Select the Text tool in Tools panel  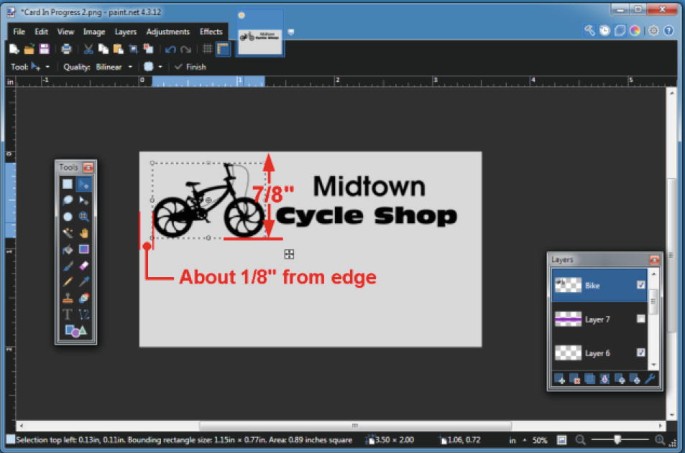68,314
